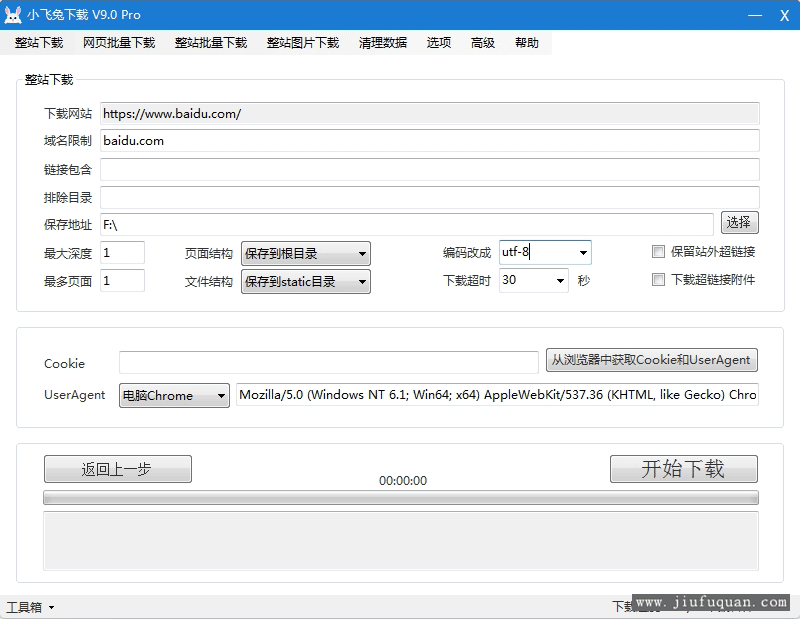Click the 最大深度 value field
This screenshot has width=800, height=619.
click(122, 253)
